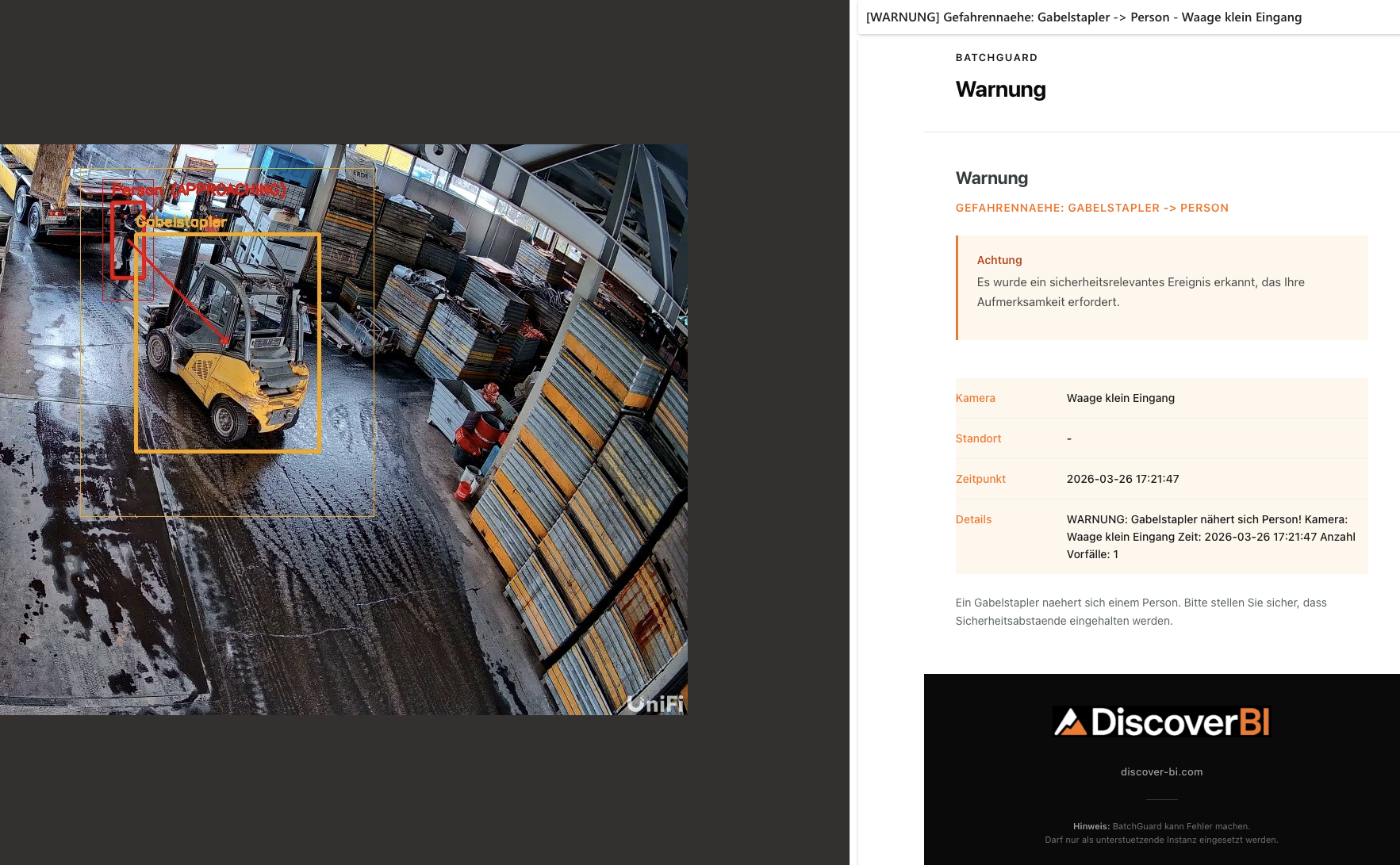Click the UniFi watermark on the camera image
This screenshot has width=1400, height=865.
[x=654, y=703]
